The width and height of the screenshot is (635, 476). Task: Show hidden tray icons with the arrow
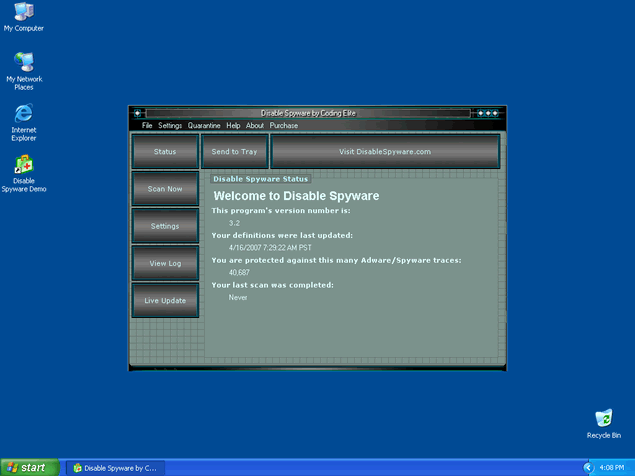[x=587, y=467]
